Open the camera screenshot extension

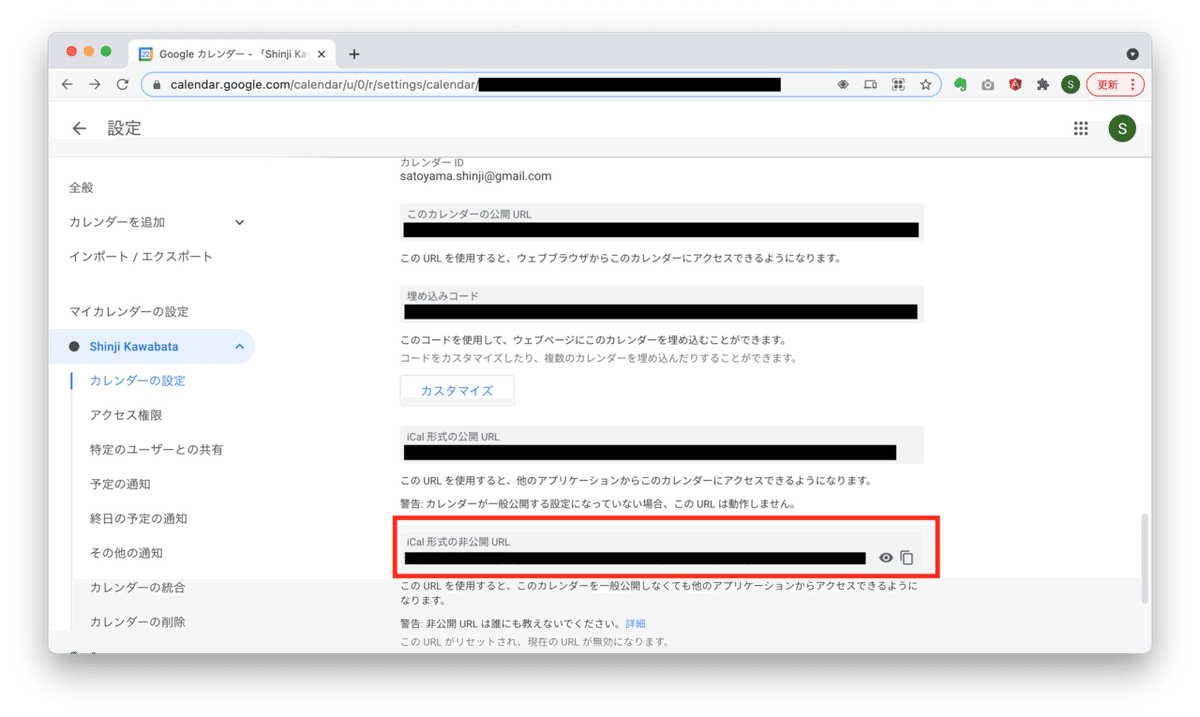coord(988,85)
